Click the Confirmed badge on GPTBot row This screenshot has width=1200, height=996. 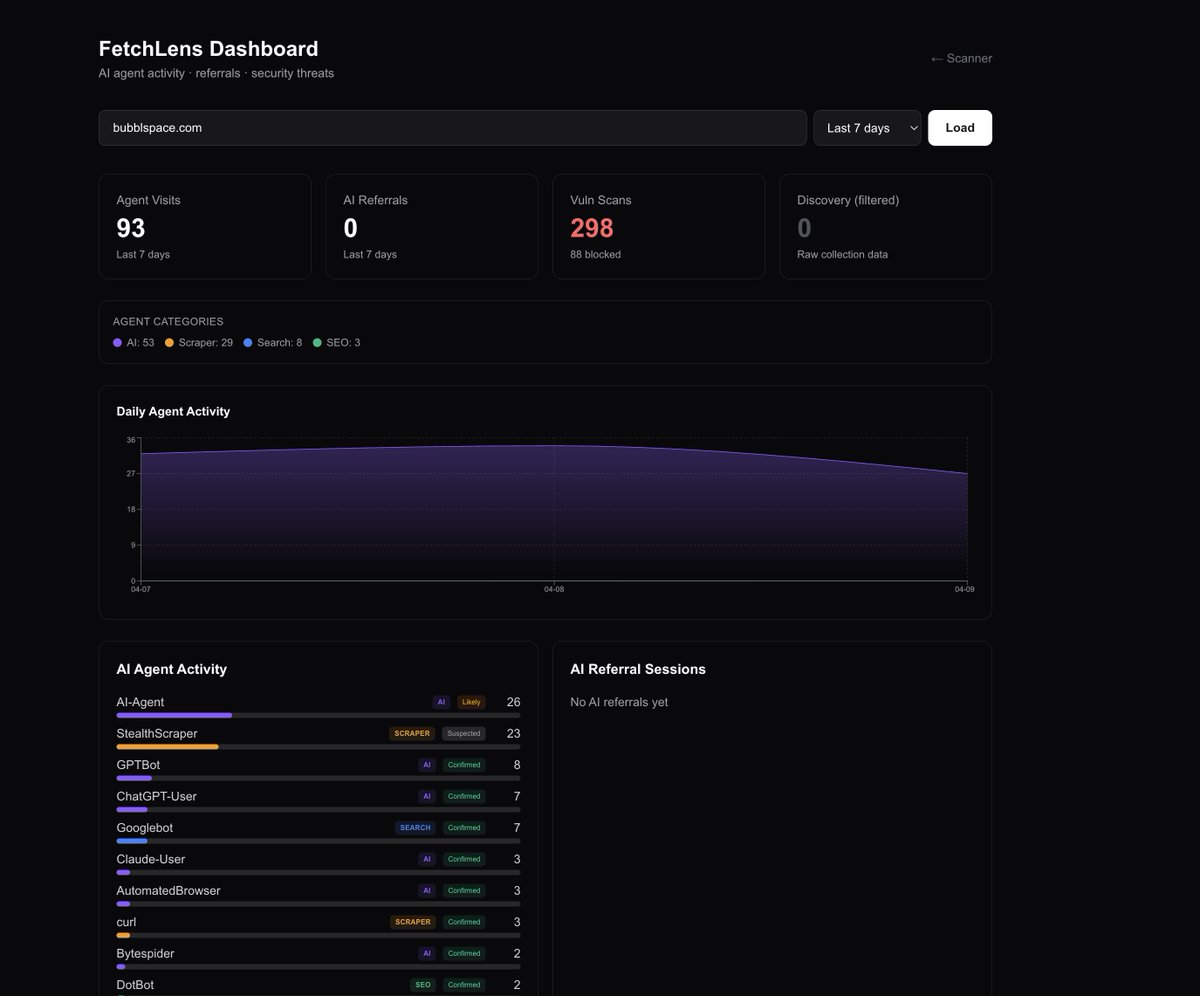464,765
